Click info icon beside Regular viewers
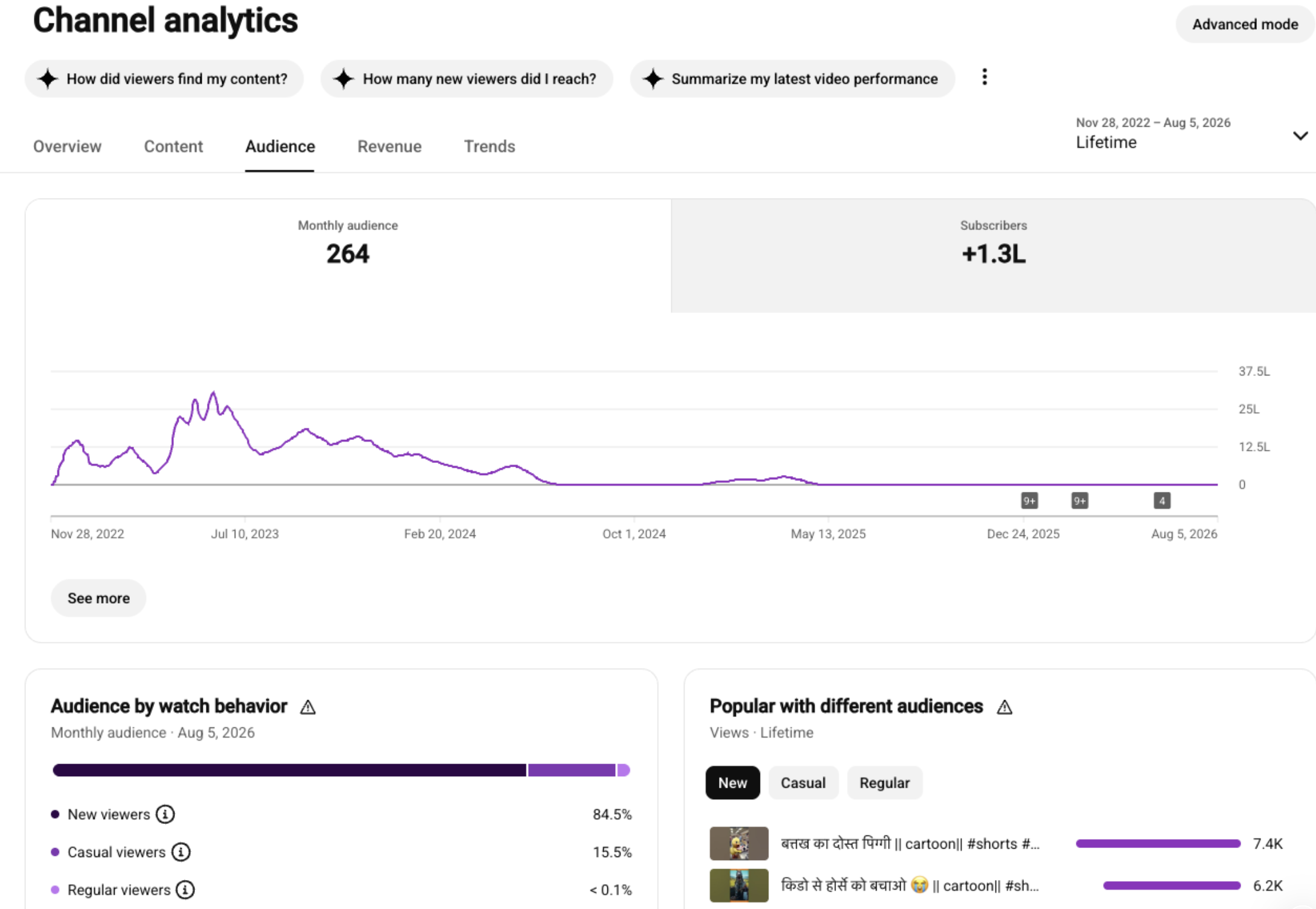This screenshot has width=1316, height=909. [185, 890]
